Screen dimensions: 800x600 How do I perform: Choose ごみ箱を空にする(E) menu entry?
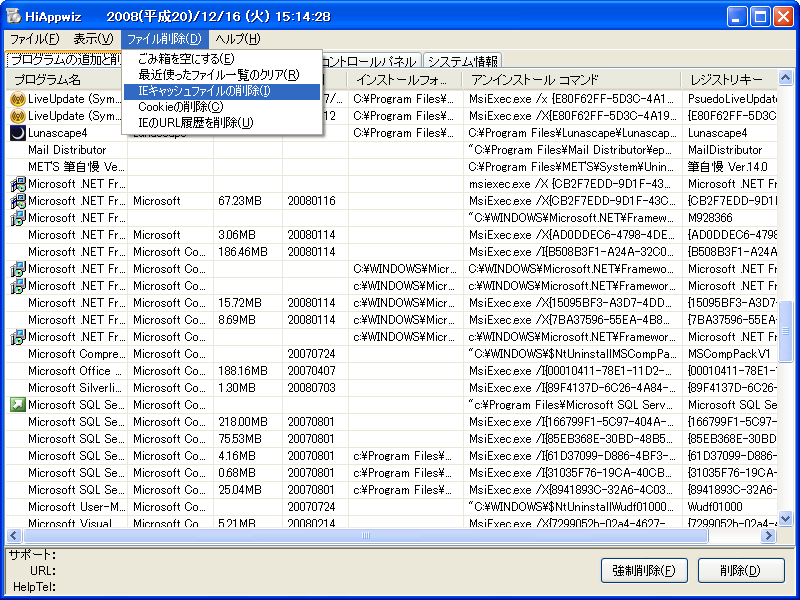click(221, 59)
